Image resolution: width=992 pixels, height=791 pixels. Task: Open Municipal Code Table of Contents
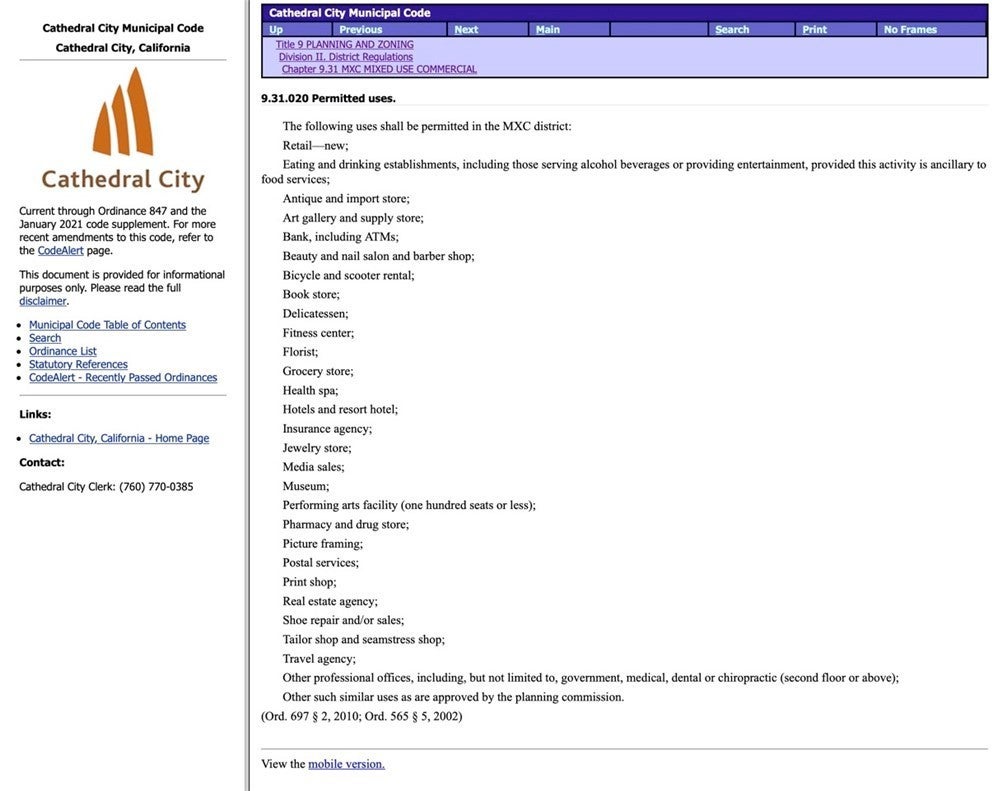pos(107,325)
